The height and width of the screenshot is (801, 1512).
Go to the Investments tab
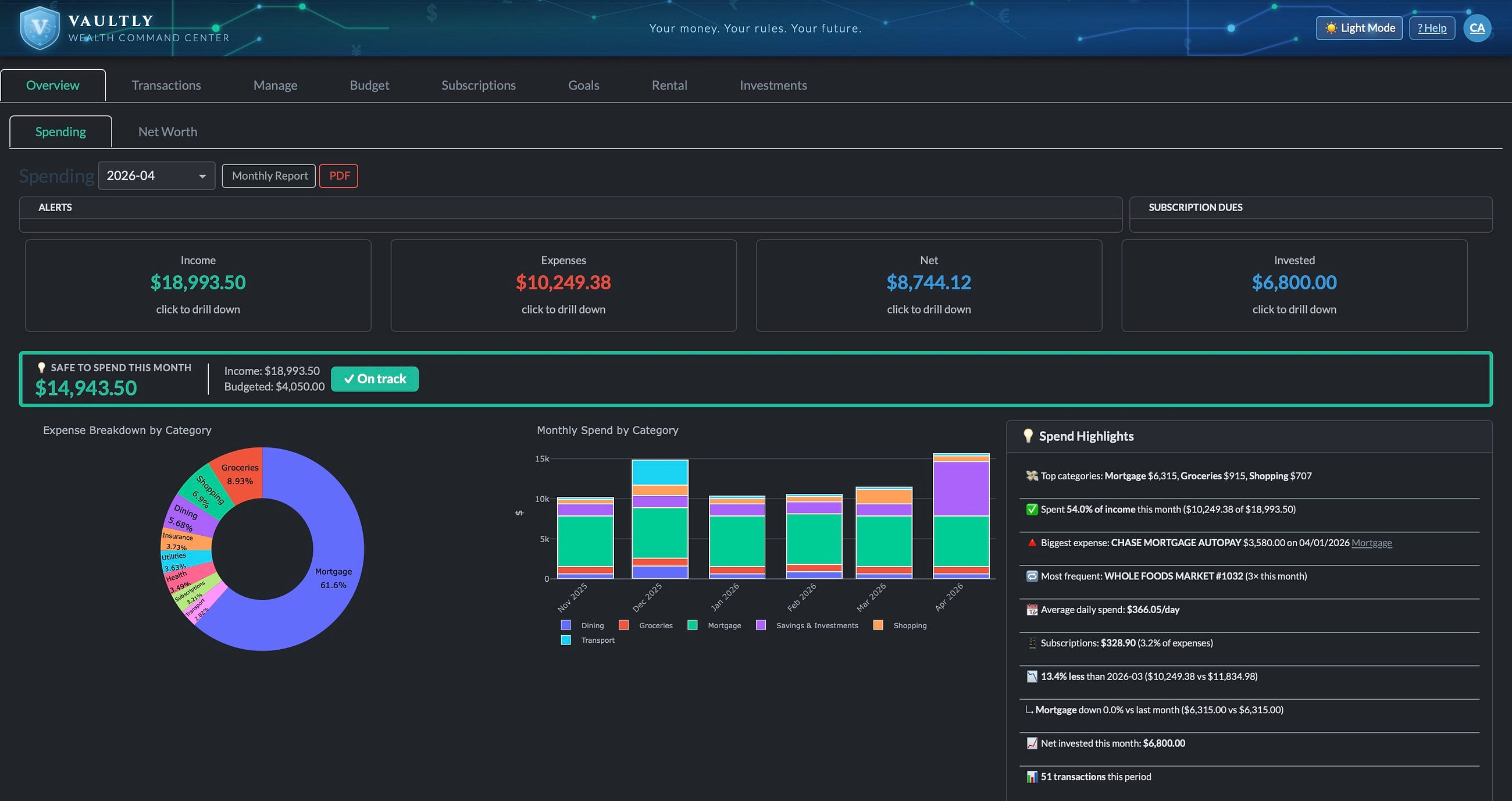click(x=773, y=85)
